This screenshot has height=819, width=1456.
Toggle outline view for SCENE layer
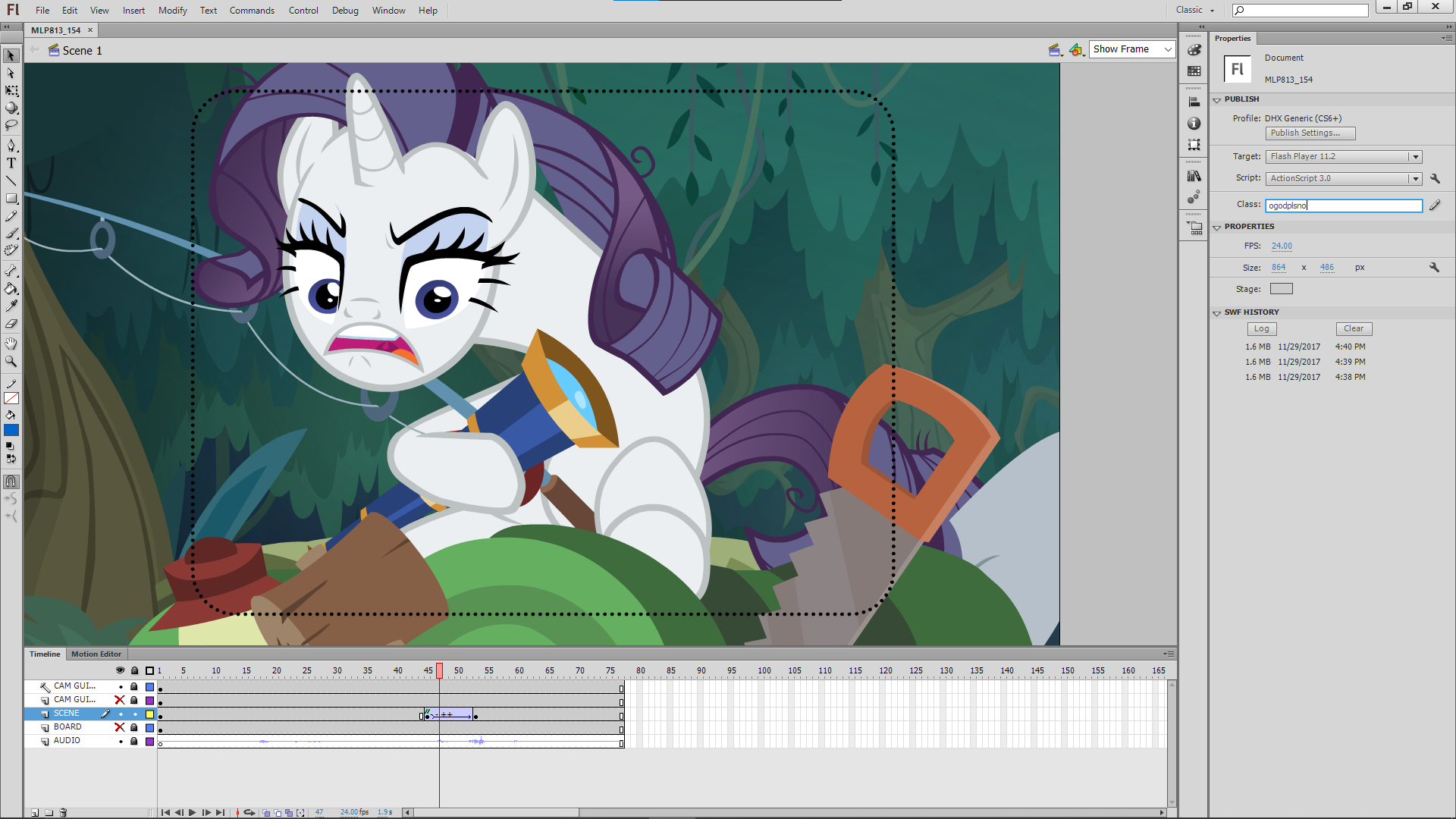(x=150, y=714)
